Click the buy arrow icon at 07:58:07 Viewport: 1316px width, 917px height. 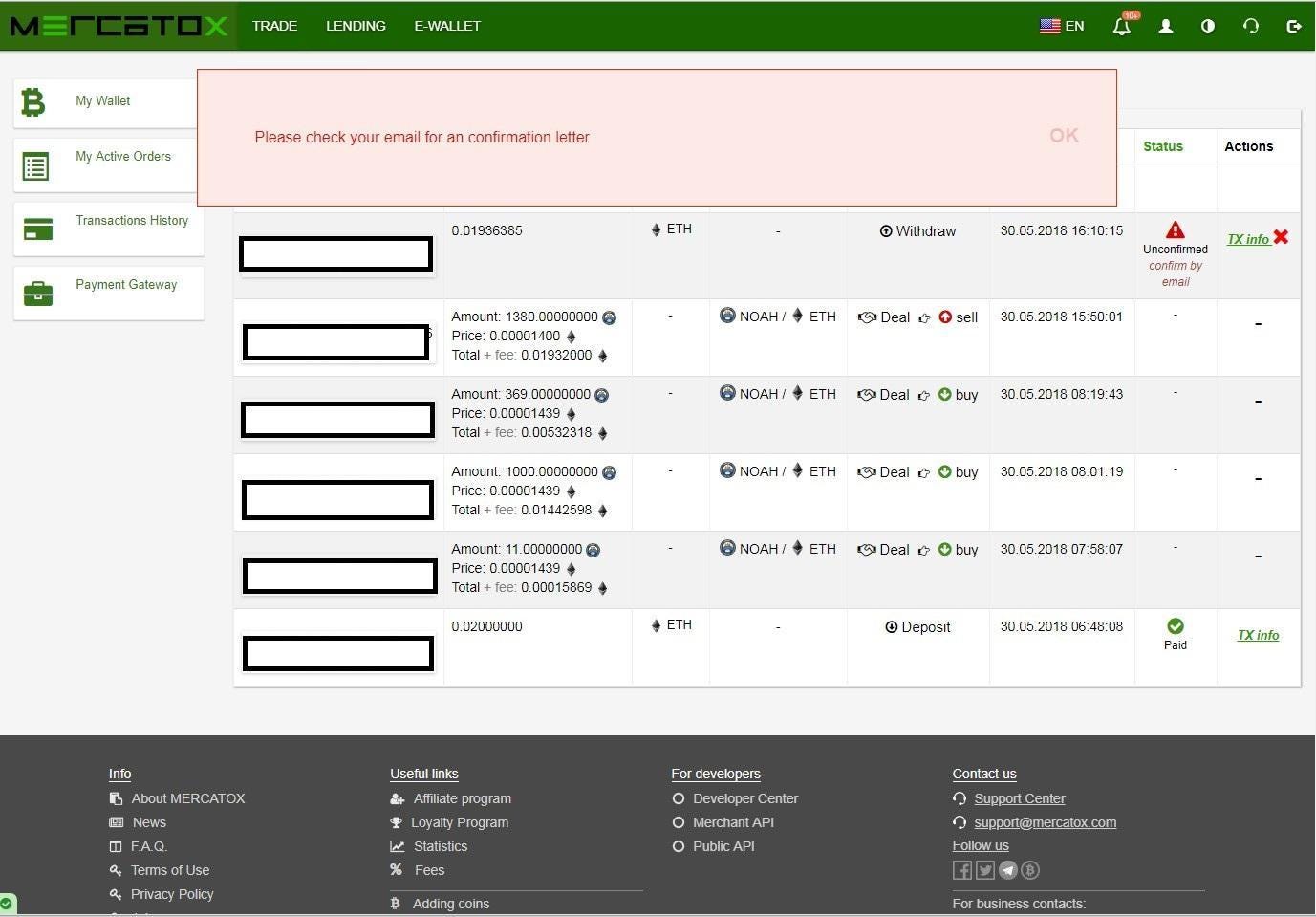pos(944,549)
